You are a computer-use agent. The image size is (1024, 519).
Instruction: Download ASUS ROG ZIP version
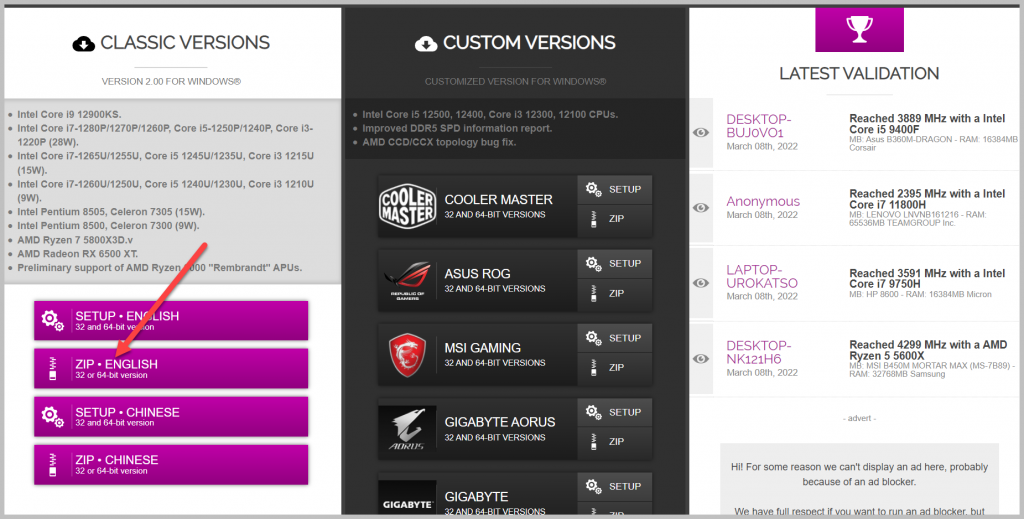pyautogui.click(x=615, y=294)
